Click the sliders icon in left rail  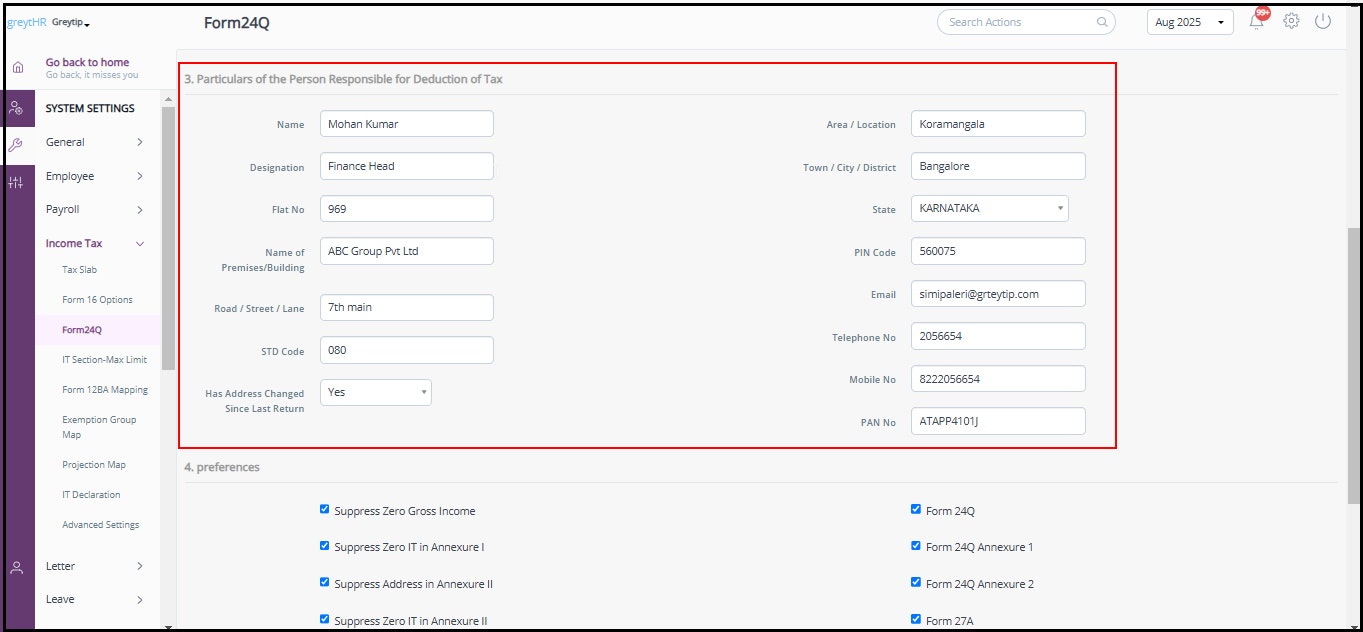(x=17, y=182)
